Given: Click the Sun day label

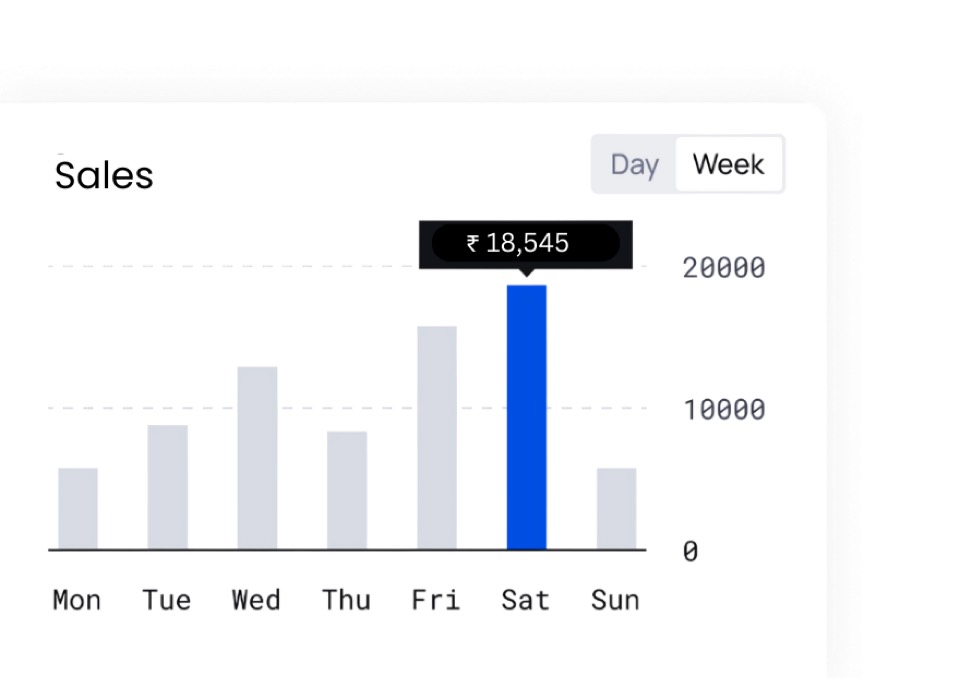Looking at the screenshot, I should 615,600.
